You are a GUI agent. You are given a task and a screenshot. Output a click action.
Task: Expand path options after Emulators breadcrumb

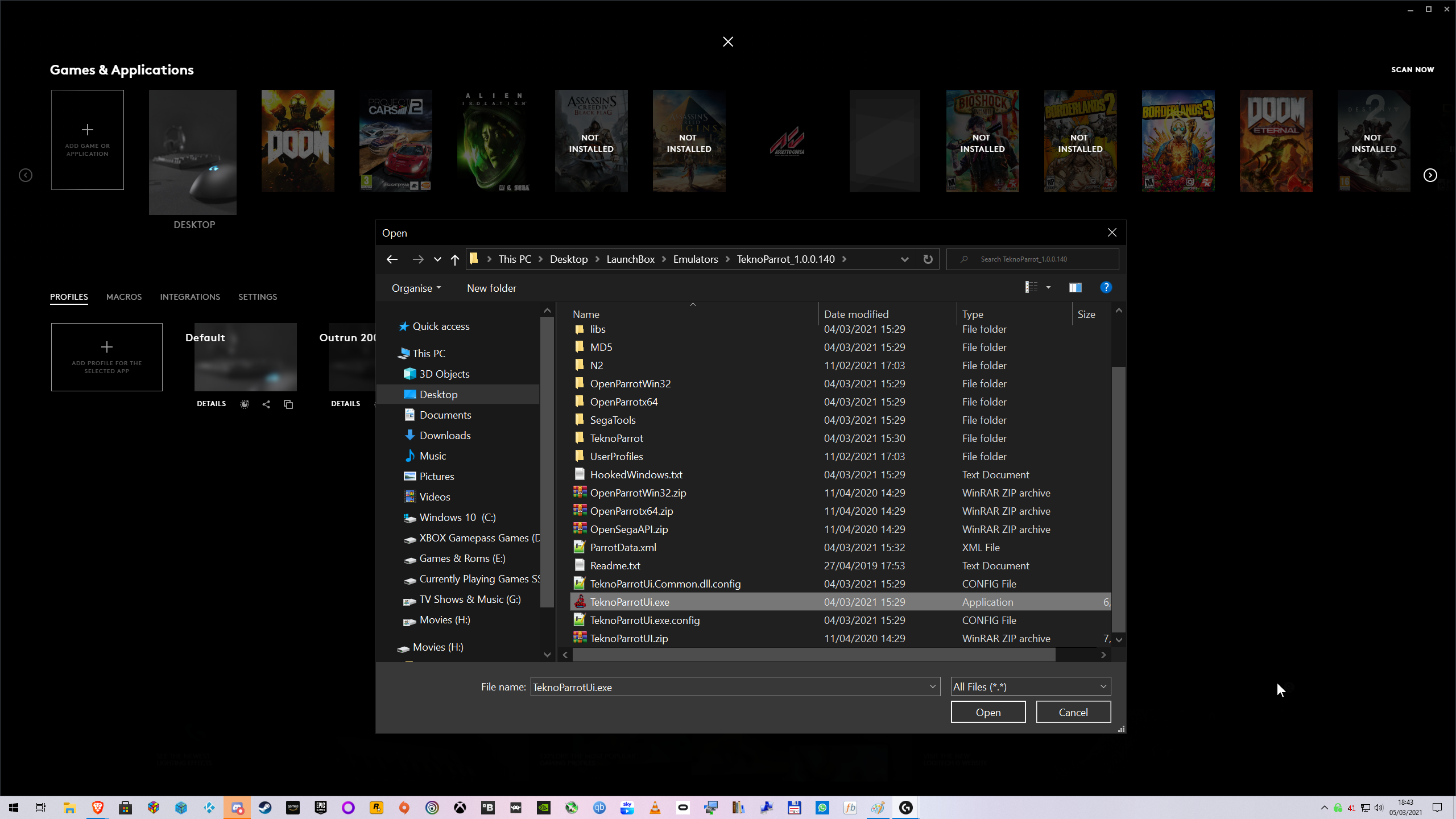[727, 259]
